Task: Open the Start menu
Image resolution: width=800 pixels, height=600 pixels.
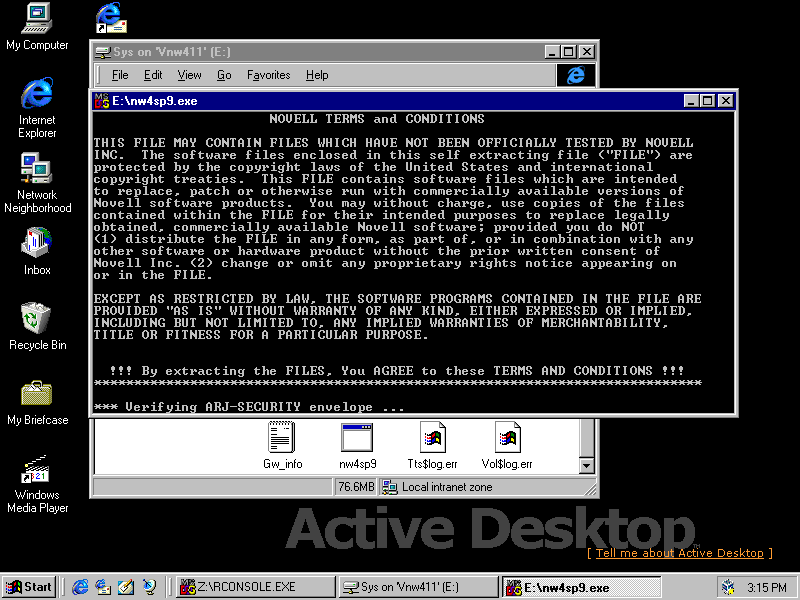Action: coord(29,587)
